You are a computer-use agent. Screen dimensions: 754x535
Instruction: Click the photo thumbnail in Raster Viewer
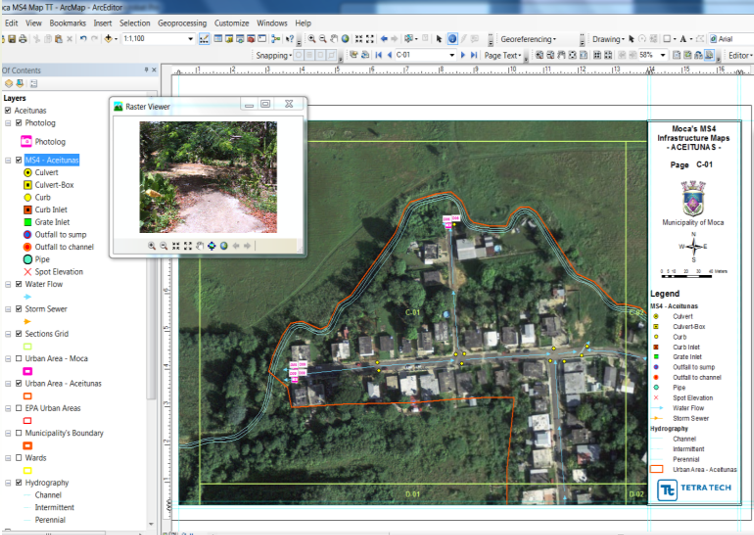pos(207,177)
